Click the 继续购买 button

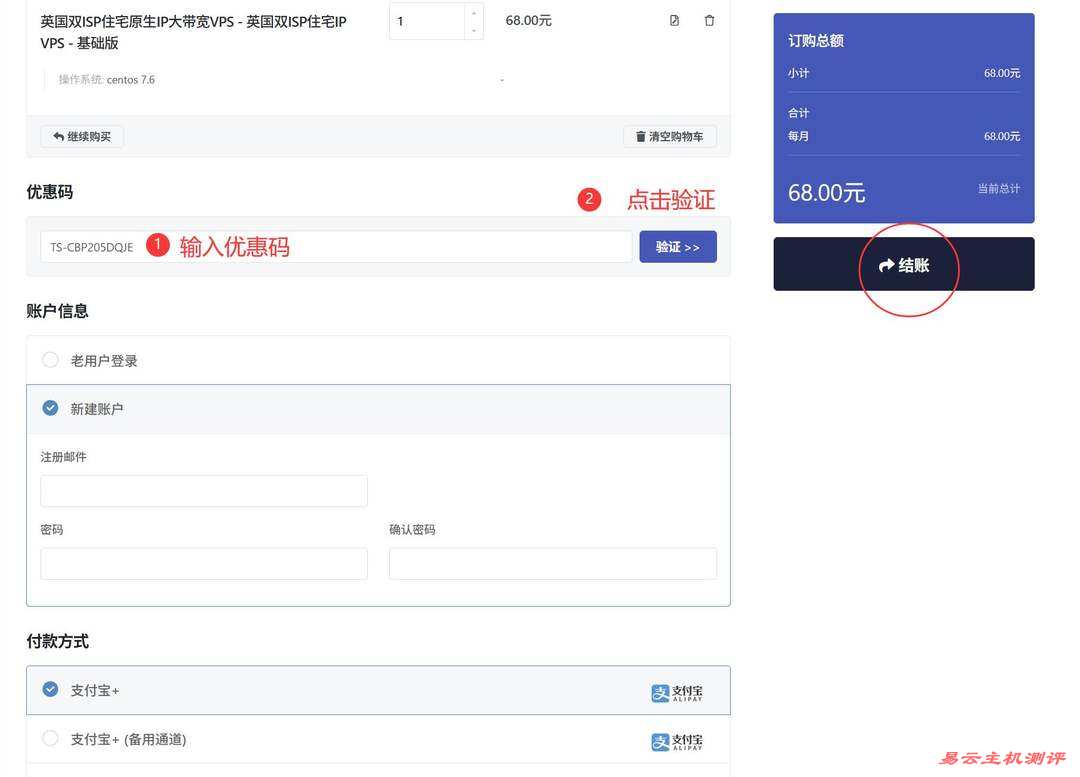tap(82, 136)
